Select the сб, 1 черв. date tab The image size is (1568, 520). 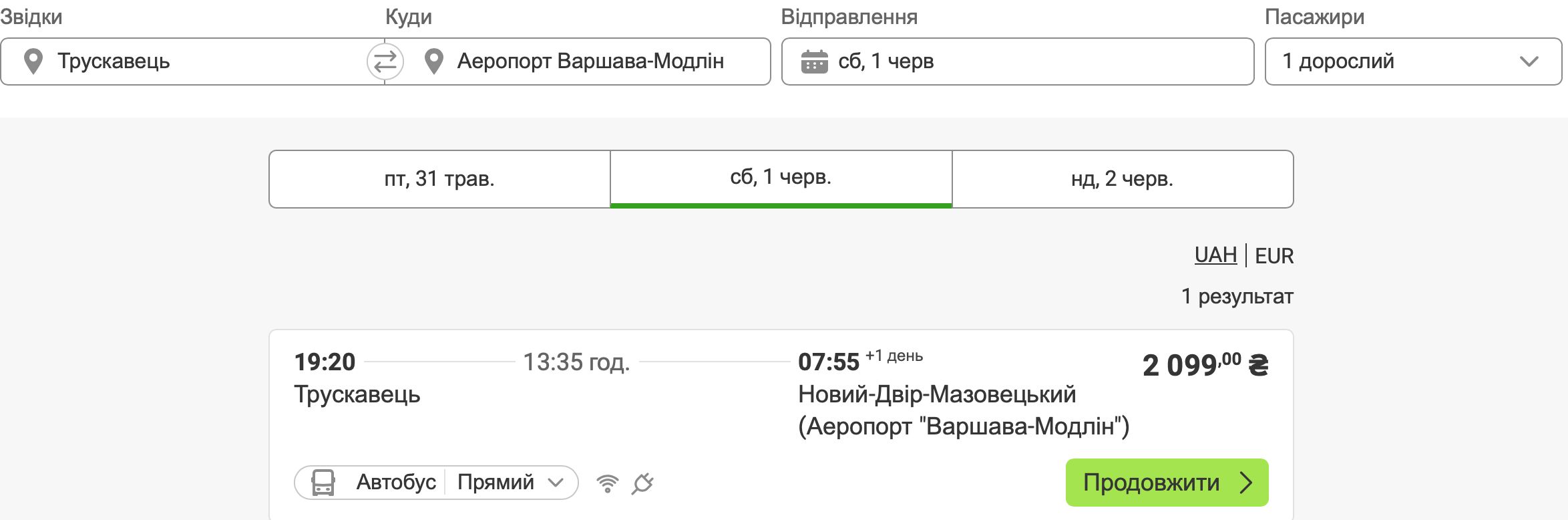pos(781,179)
